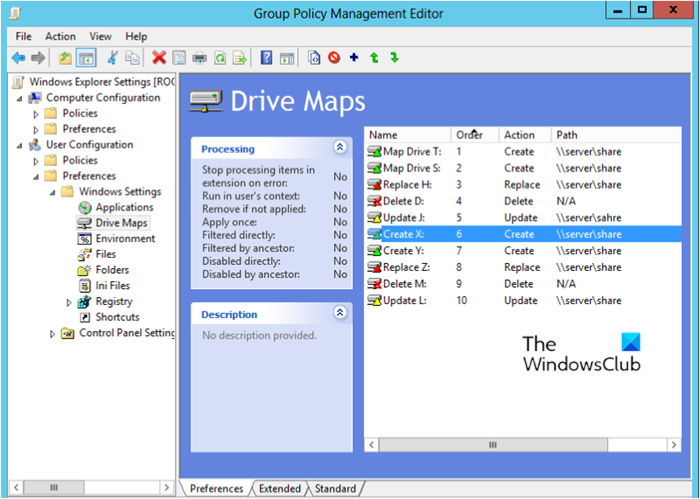Click the green Move Down arrow icon
The width and height of the screenshot is (700, 499).
(394, 58)
